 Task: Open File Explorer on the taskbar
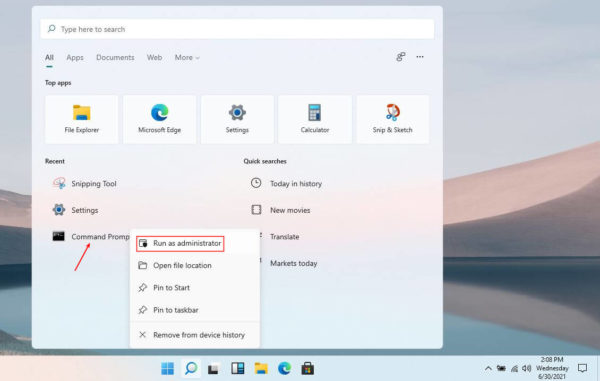(261, 368)
